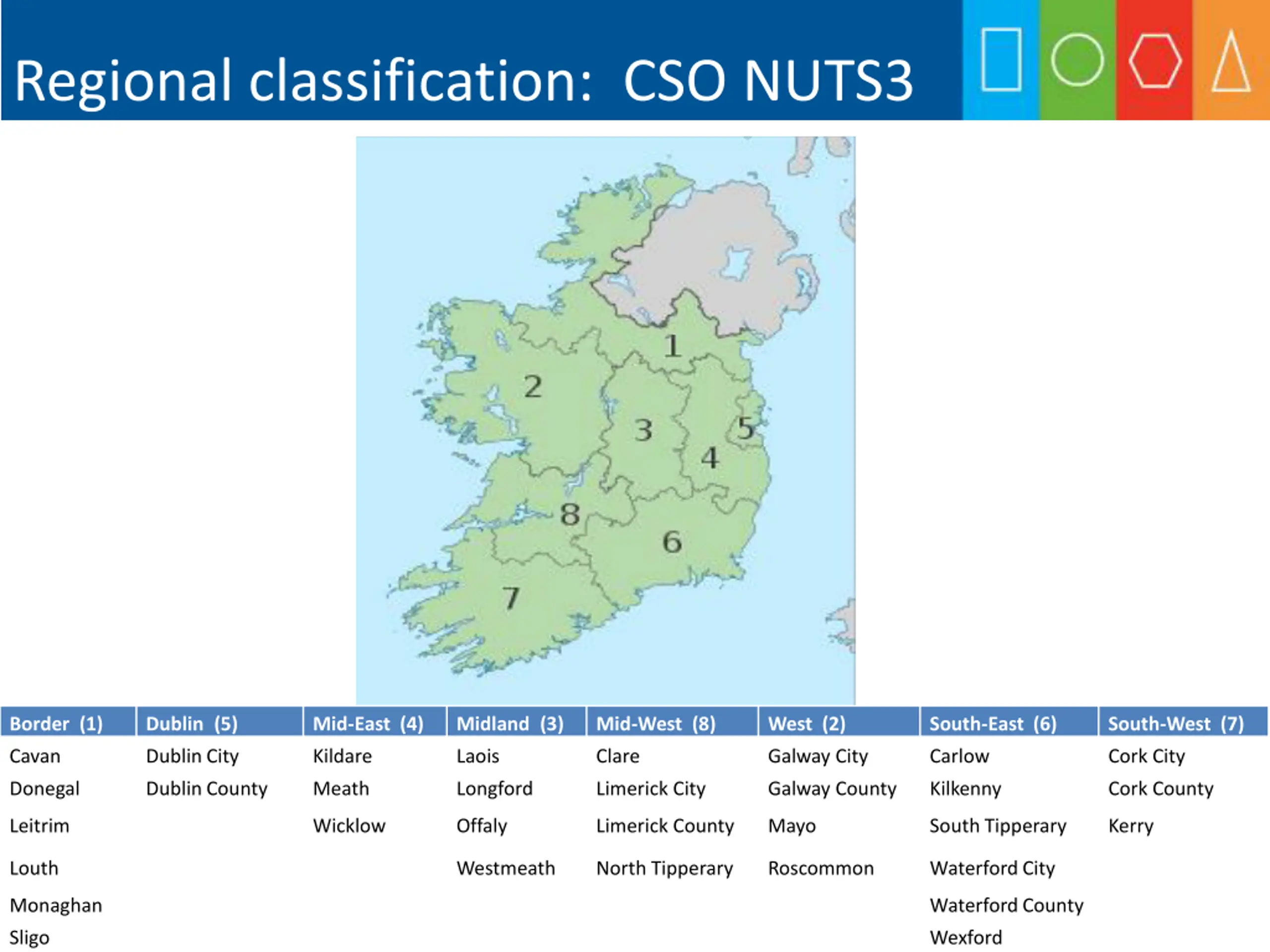Click the Clare cell
This screenshot has height=952, width=1270.
click(618, 756)
